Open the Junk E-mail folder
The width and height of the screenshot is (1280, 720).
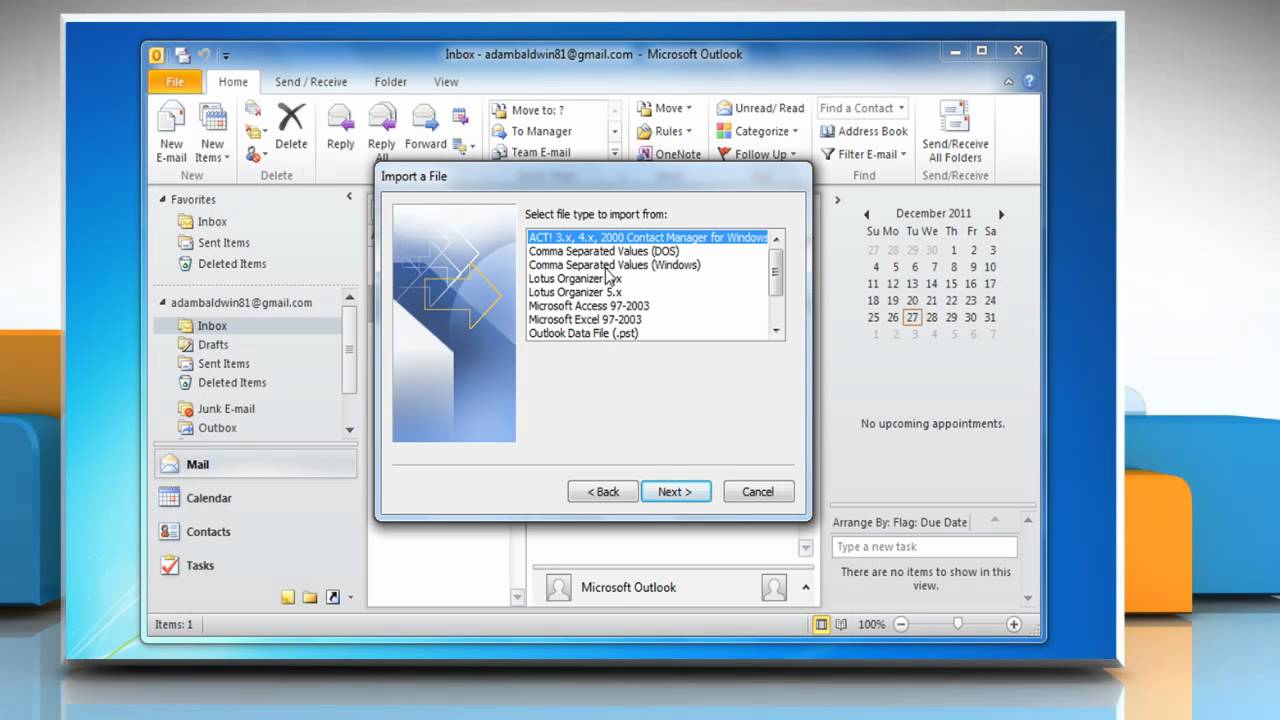click(x=226, y=408)
